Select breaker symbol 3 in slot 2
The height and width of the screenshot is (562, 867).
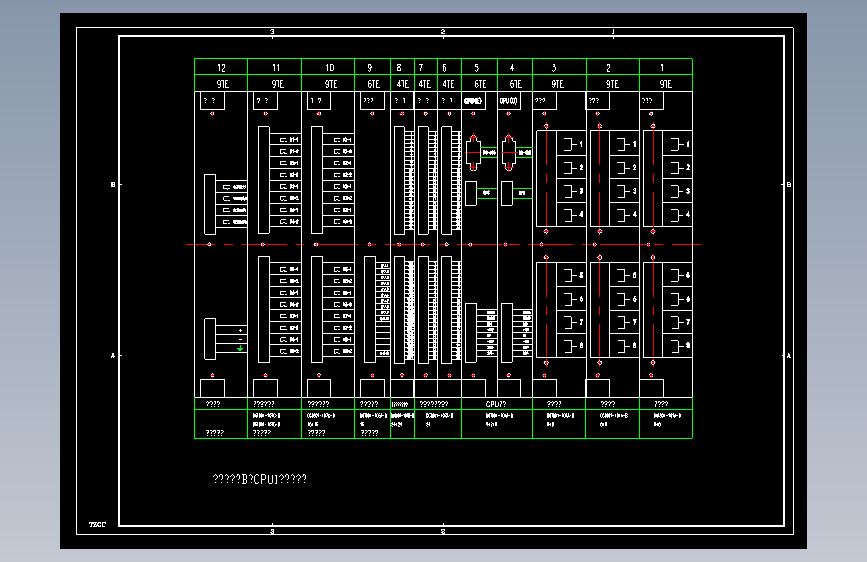(624, 191)
